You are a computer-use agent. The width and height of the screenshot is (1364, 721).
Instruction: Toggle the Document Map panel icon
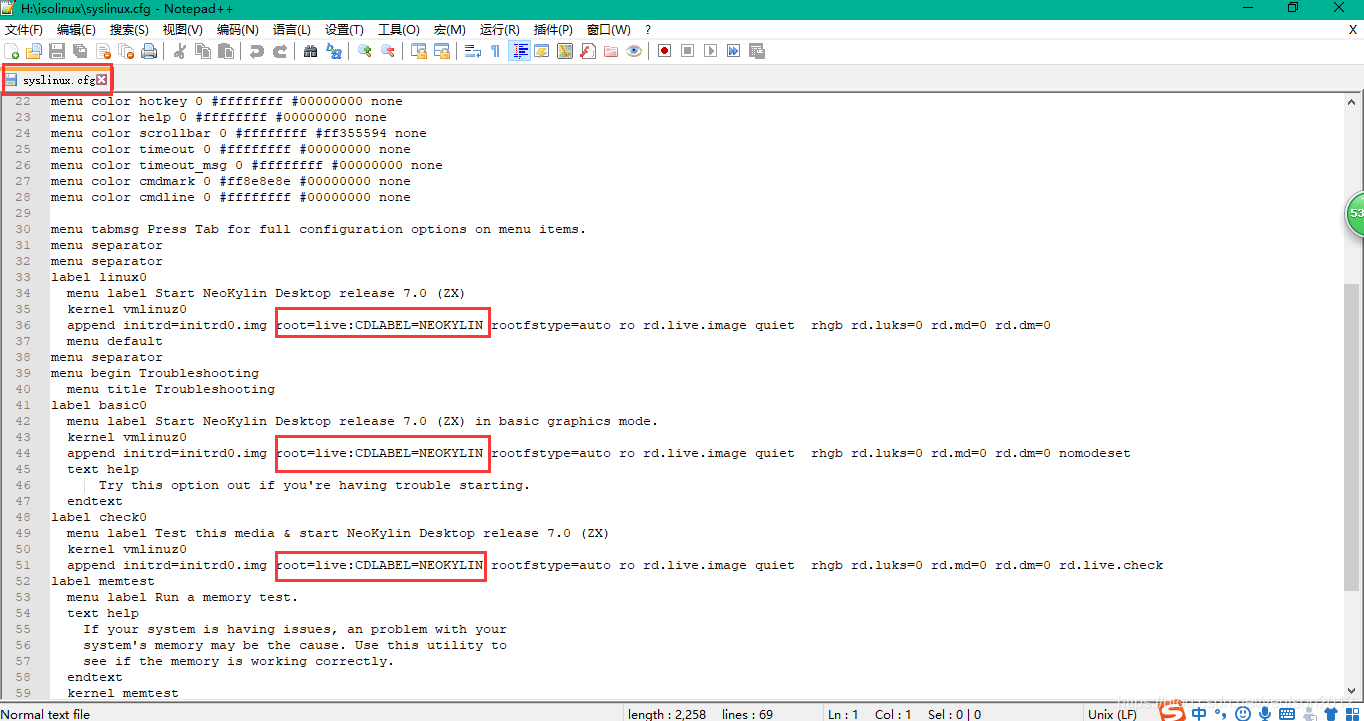click(x=565, y=51)
